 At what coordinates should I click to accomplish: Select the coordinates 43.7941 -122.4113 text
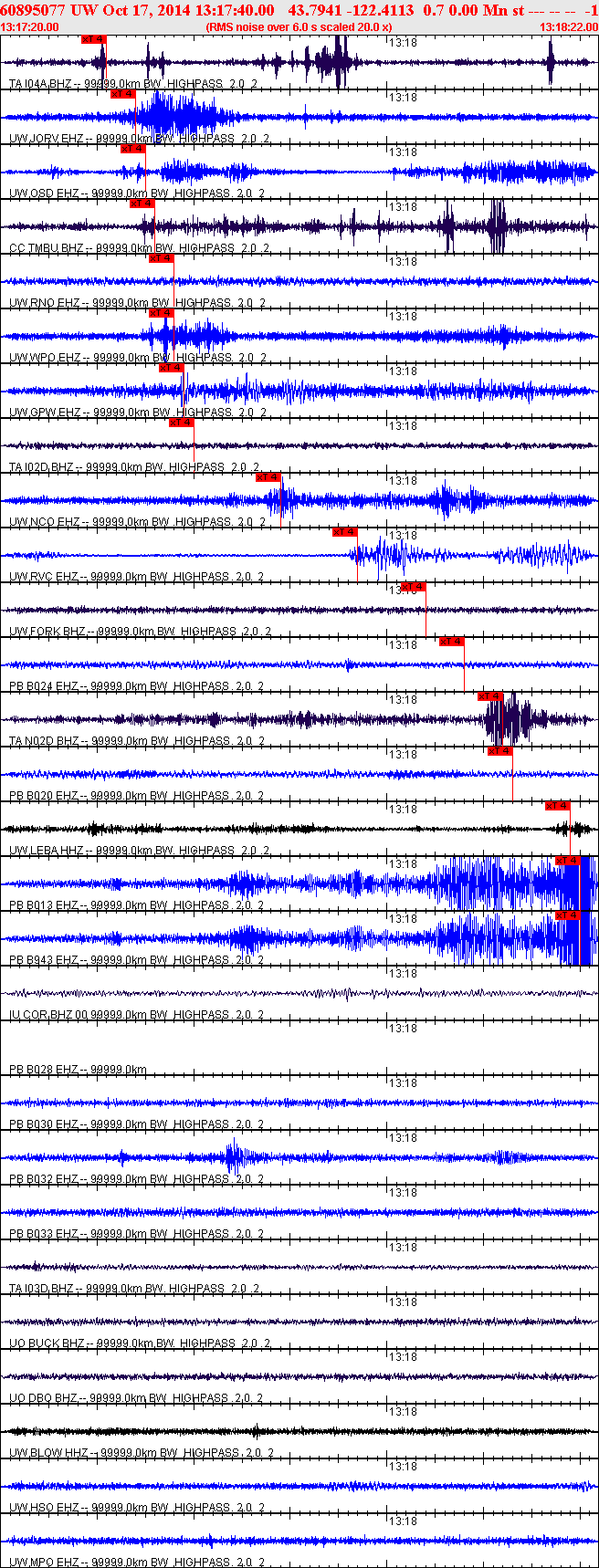point(351,10)
